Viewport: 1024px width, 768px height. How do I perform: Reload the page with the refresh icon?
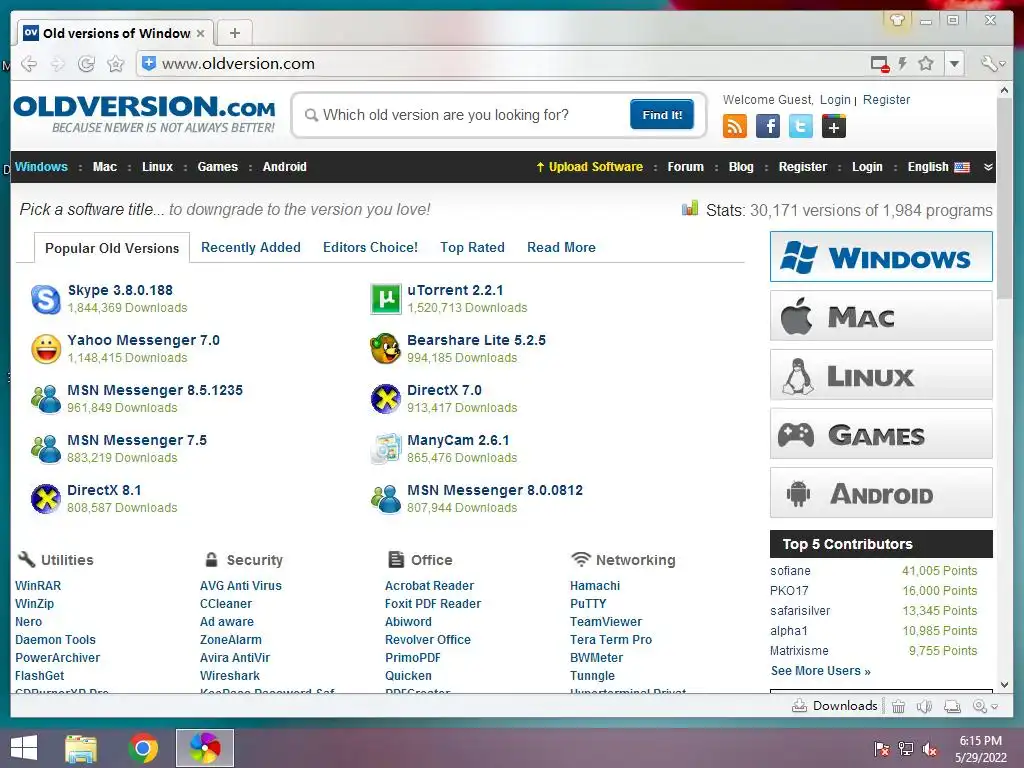86,64
